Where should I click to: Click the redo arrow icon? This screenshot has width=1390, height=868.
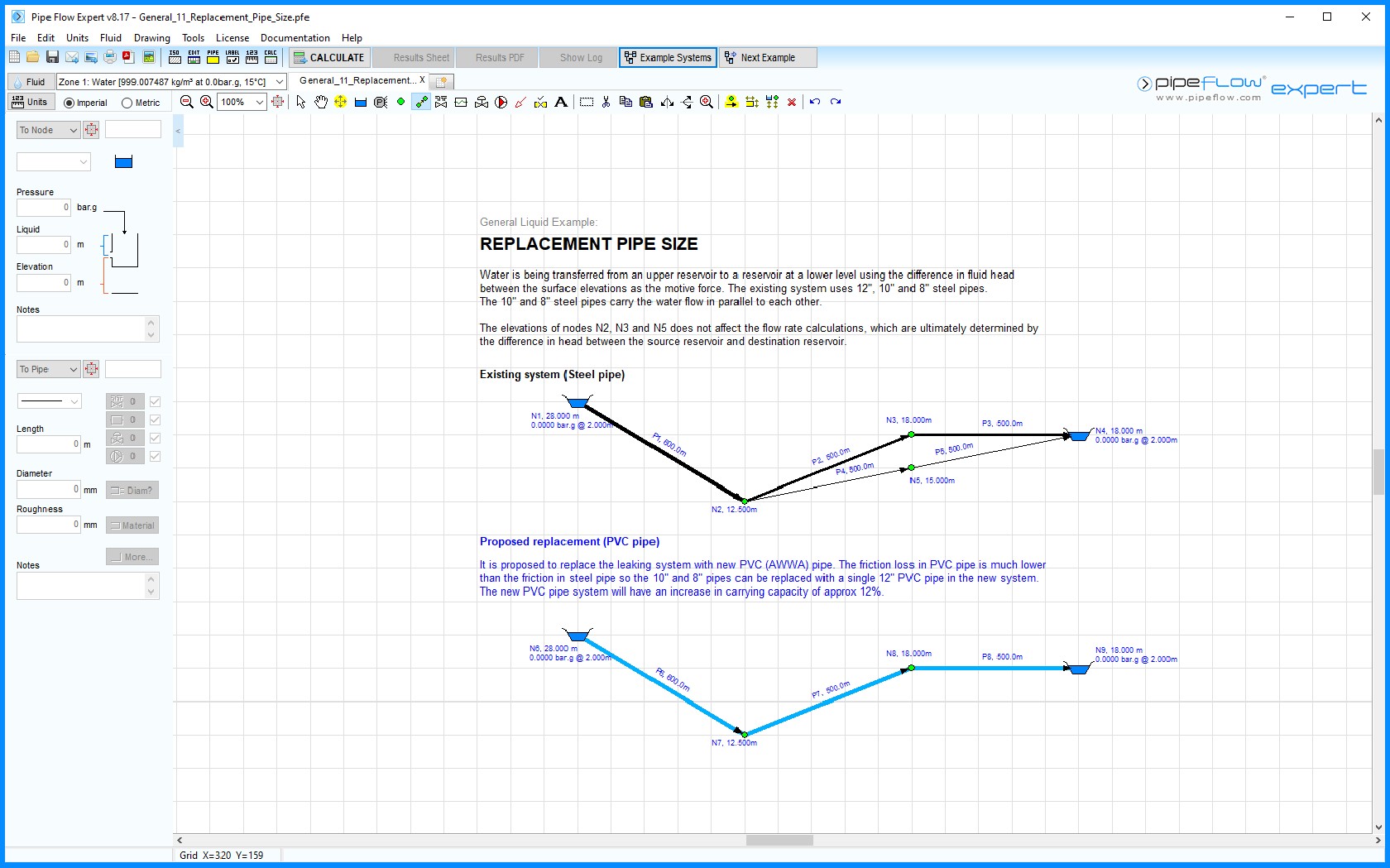(x=836, y=102)
